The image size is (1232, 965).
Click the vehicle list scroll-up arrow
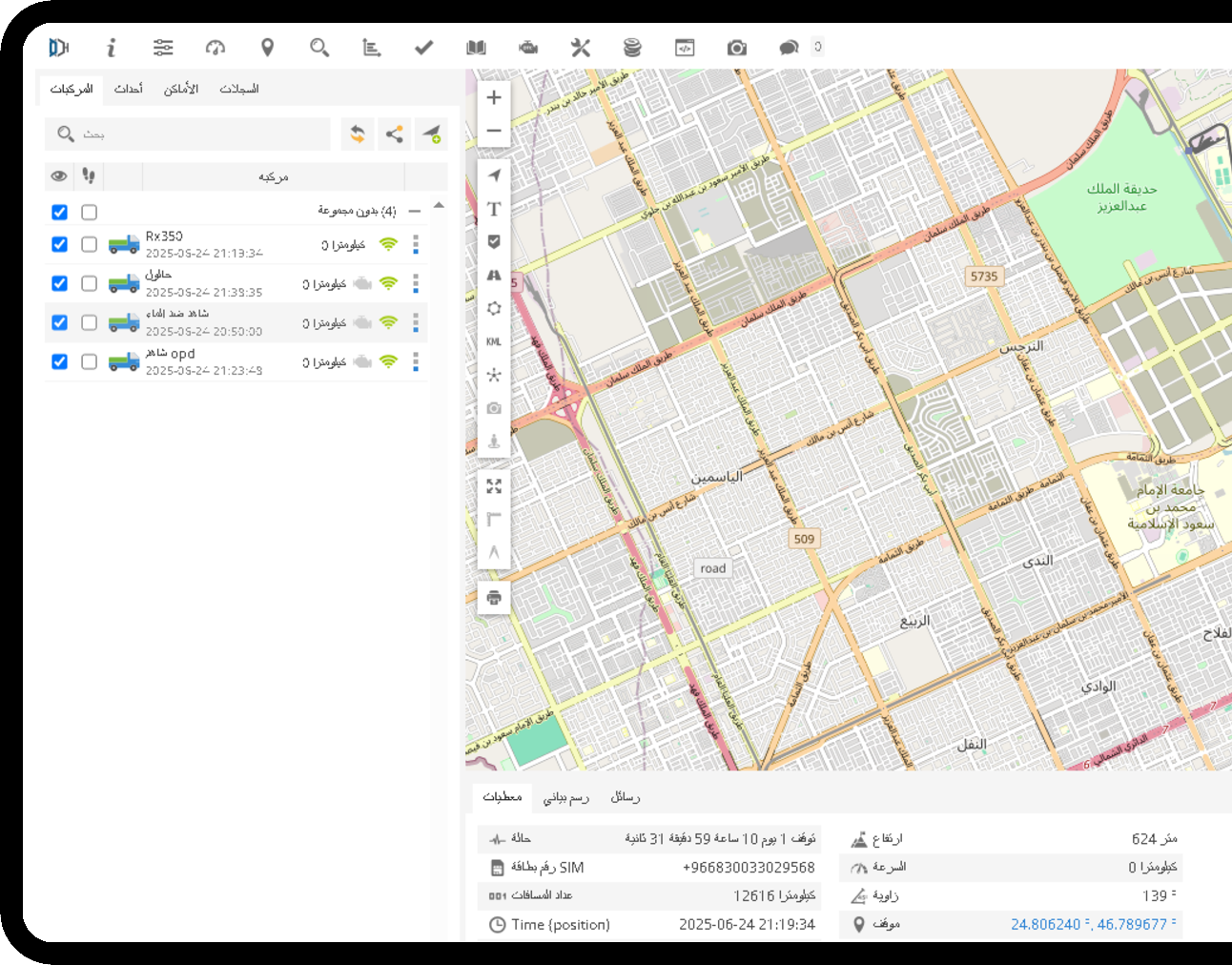pos(439,206)
